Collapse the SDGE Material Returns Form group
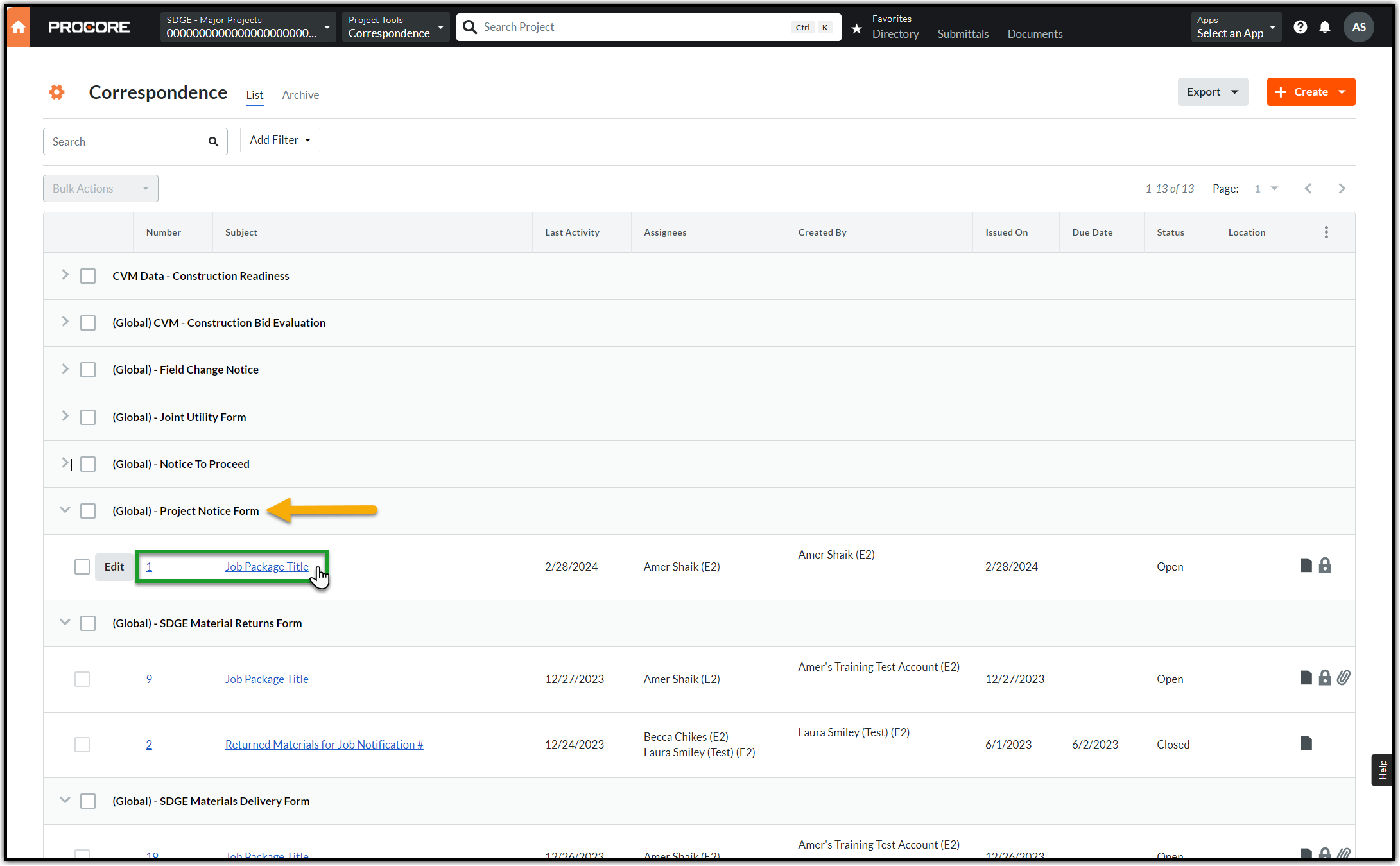Image resolution: width=1400 pixels, height=866 pixels. 65,622
